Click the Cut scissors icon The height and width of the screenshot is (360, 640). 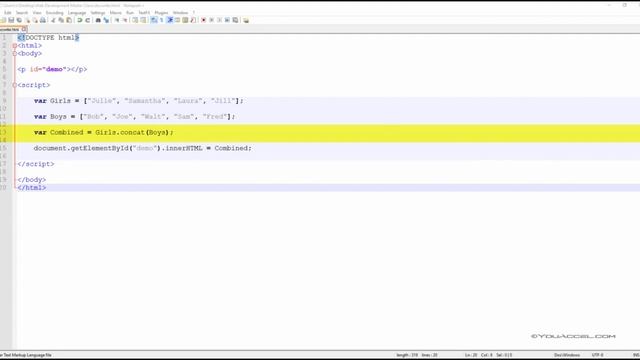tap(53, 20)
